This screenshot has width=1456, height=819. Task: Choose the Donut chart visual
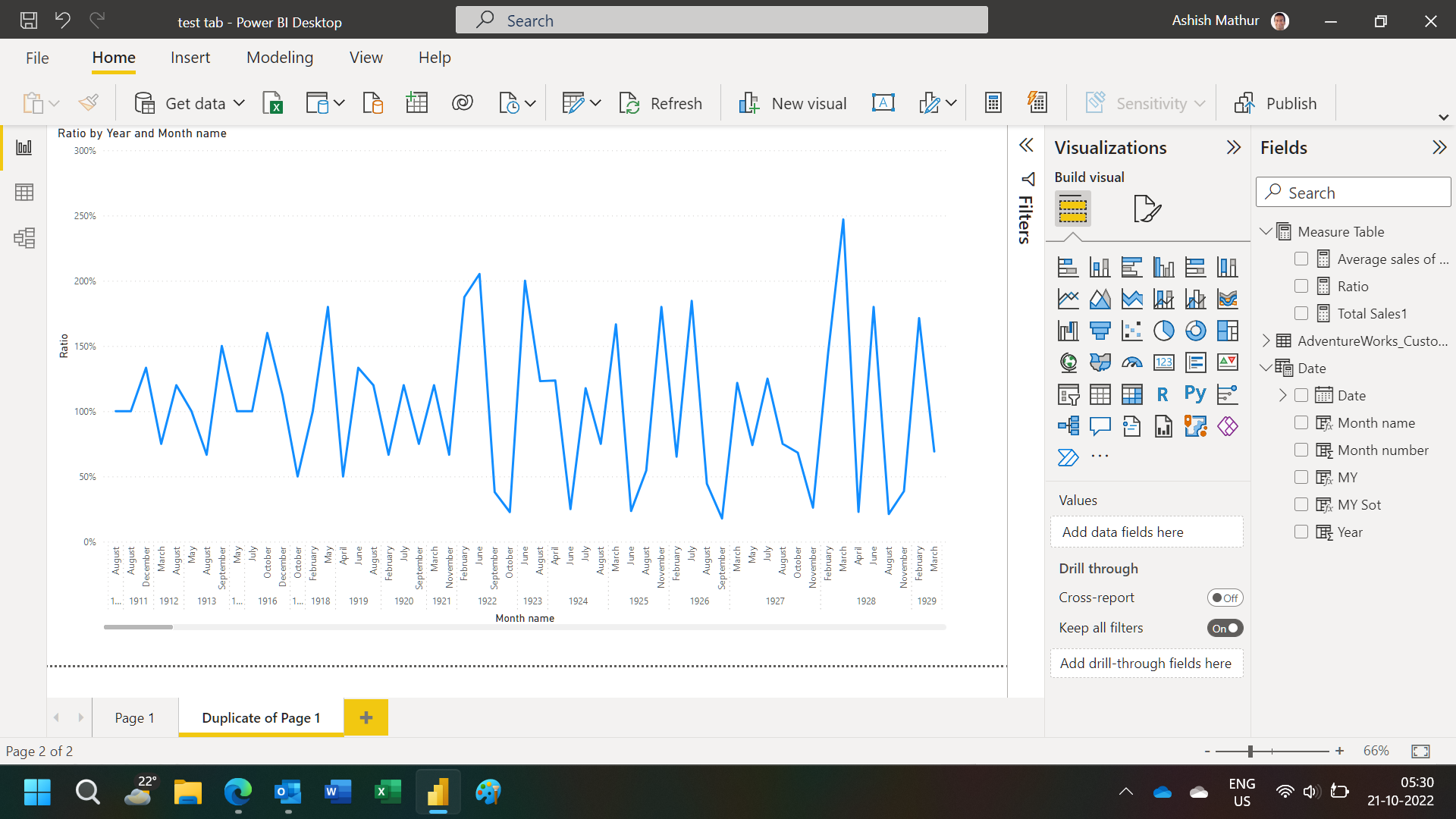[x=1196, y=331]
